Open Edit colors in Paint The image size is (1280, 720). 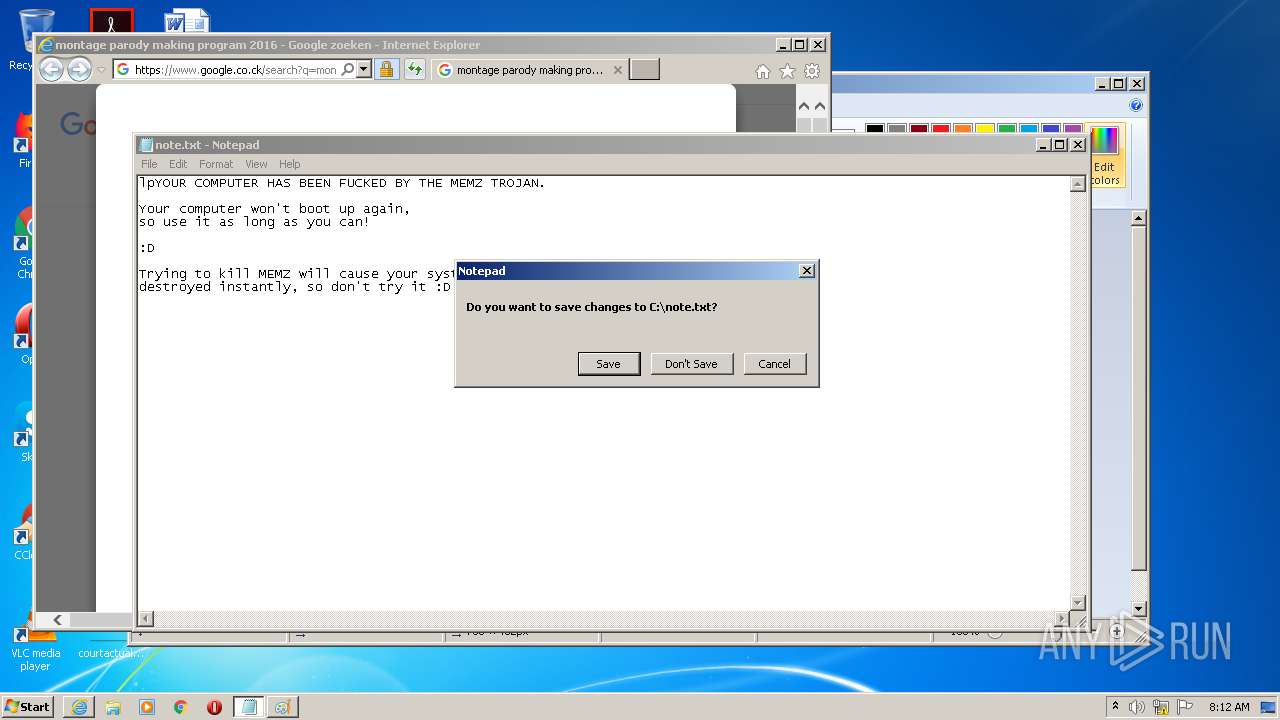tap(1105, 155)
